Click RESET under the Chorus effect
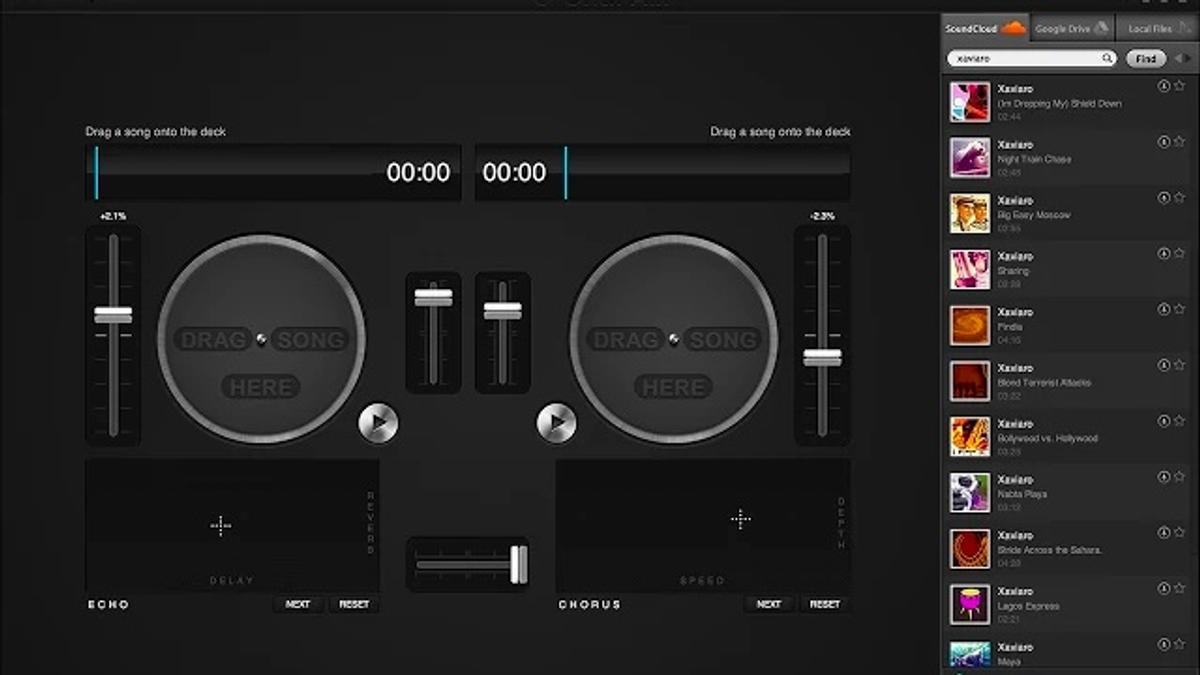Viewport: 1200px width, 675px height. click(825, 604)
